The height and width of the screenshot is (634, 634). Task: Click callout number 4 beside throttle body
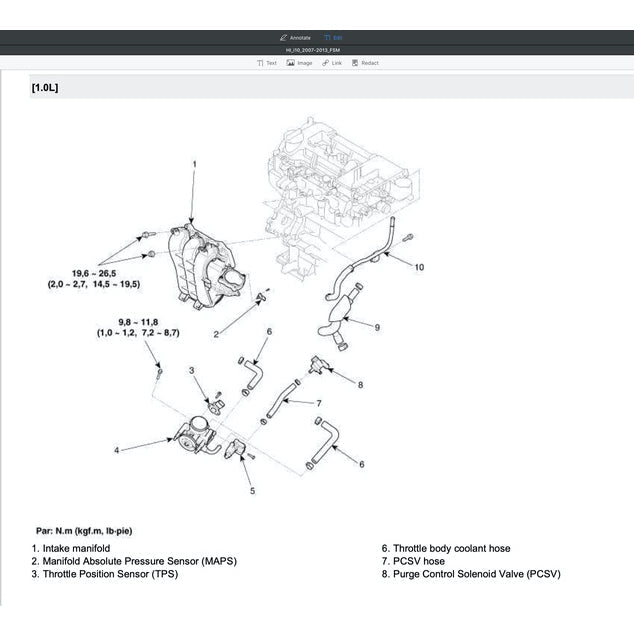(116, 451)
